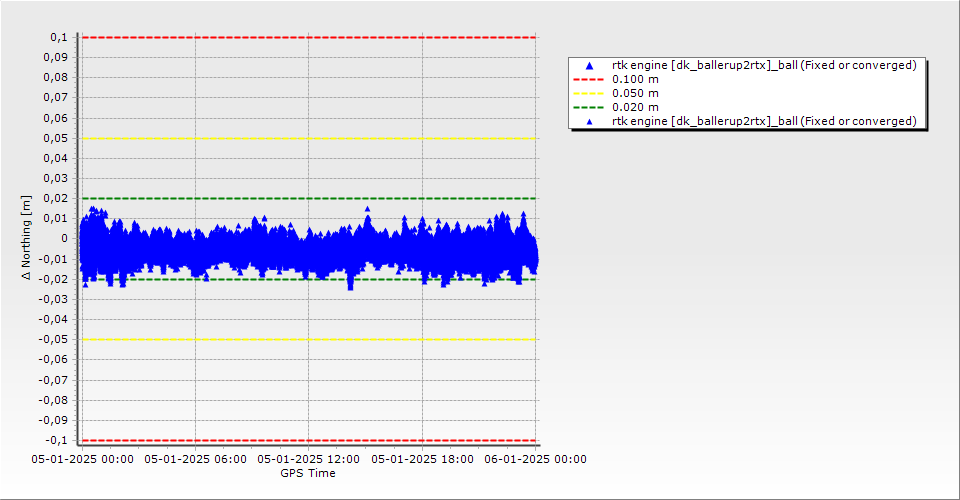The width and height of the screenshot is (960, 500).
Task: Click the -0,07 y-axis label
Action: point(53,380)
